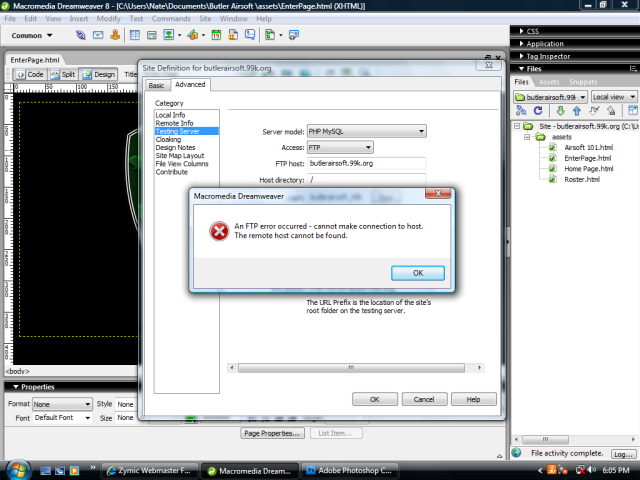Open the Font dropdown in Properties
This screenshot has height=480, width=640.
(62, 418)
